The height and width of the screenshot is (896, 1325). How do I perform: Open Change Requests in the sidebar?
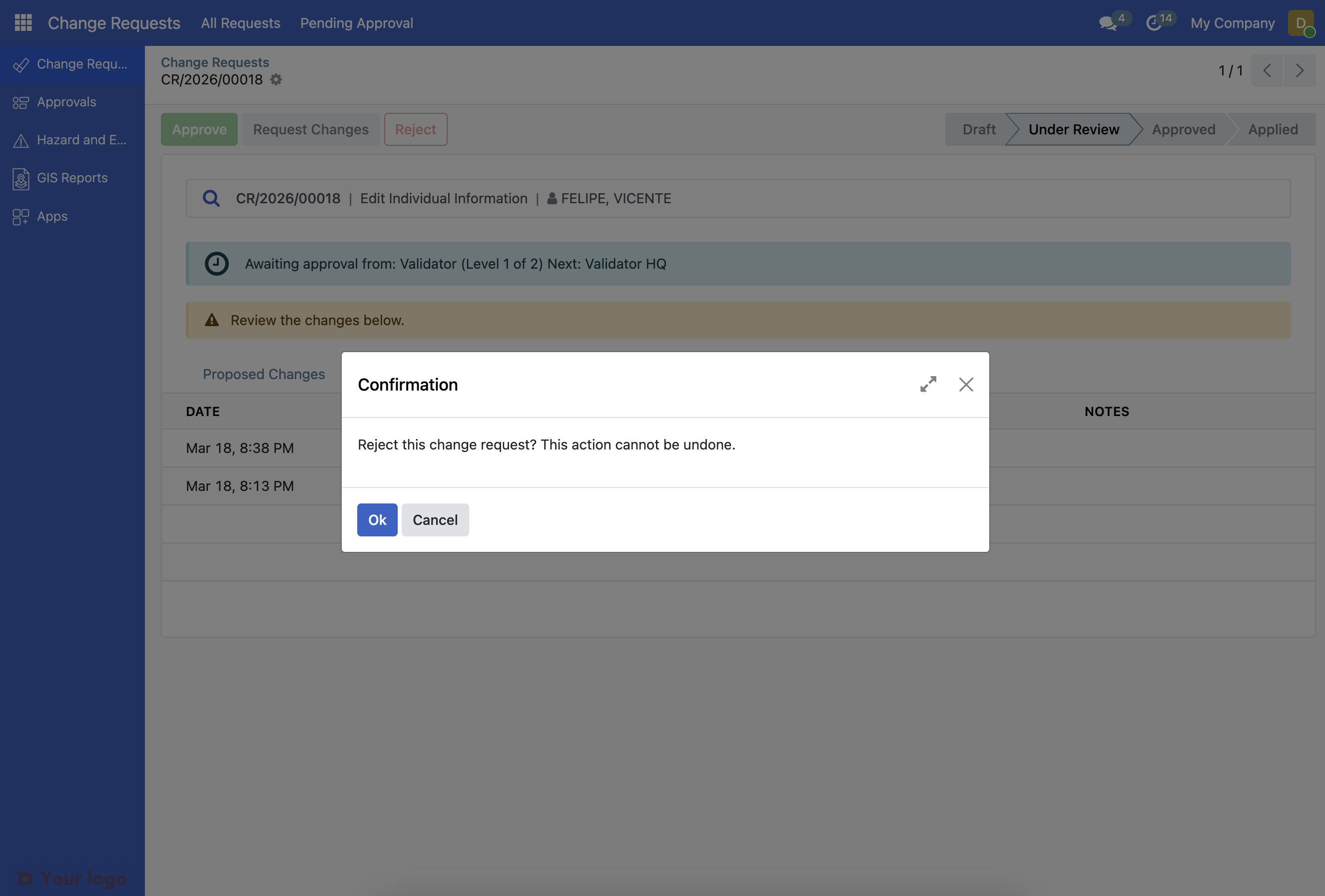tap(72, 64)
